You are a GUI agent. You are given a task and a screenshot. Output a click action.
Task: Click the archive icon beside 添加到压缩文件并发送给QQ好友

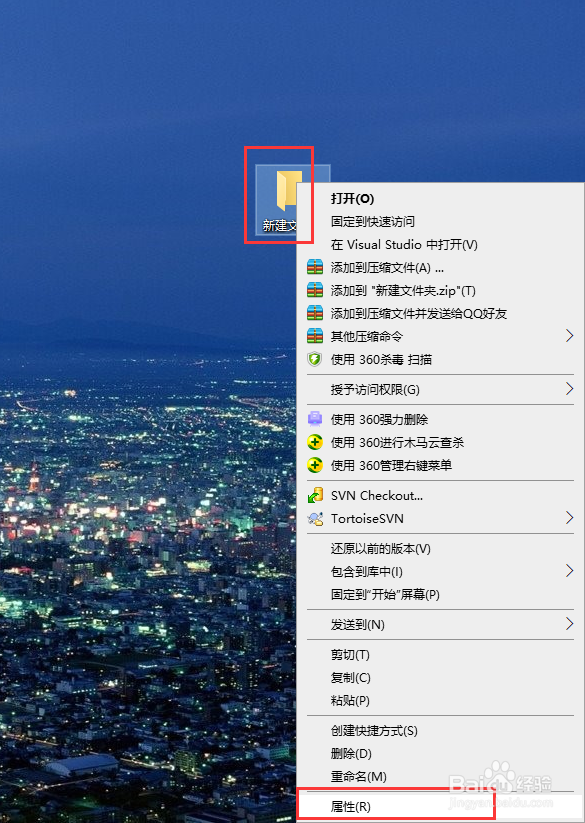pyautogui.click(x=315, y=313)
